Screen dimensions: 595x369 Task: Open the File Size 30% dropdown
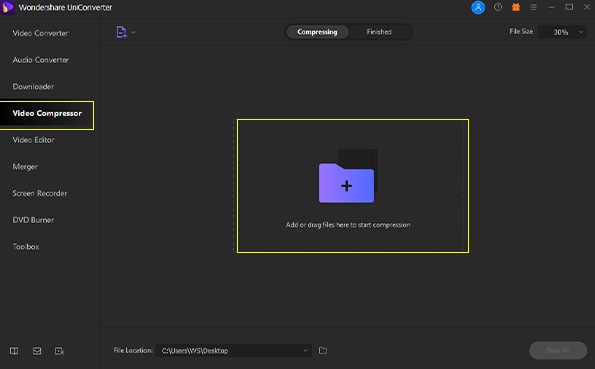tap(562, 32)
